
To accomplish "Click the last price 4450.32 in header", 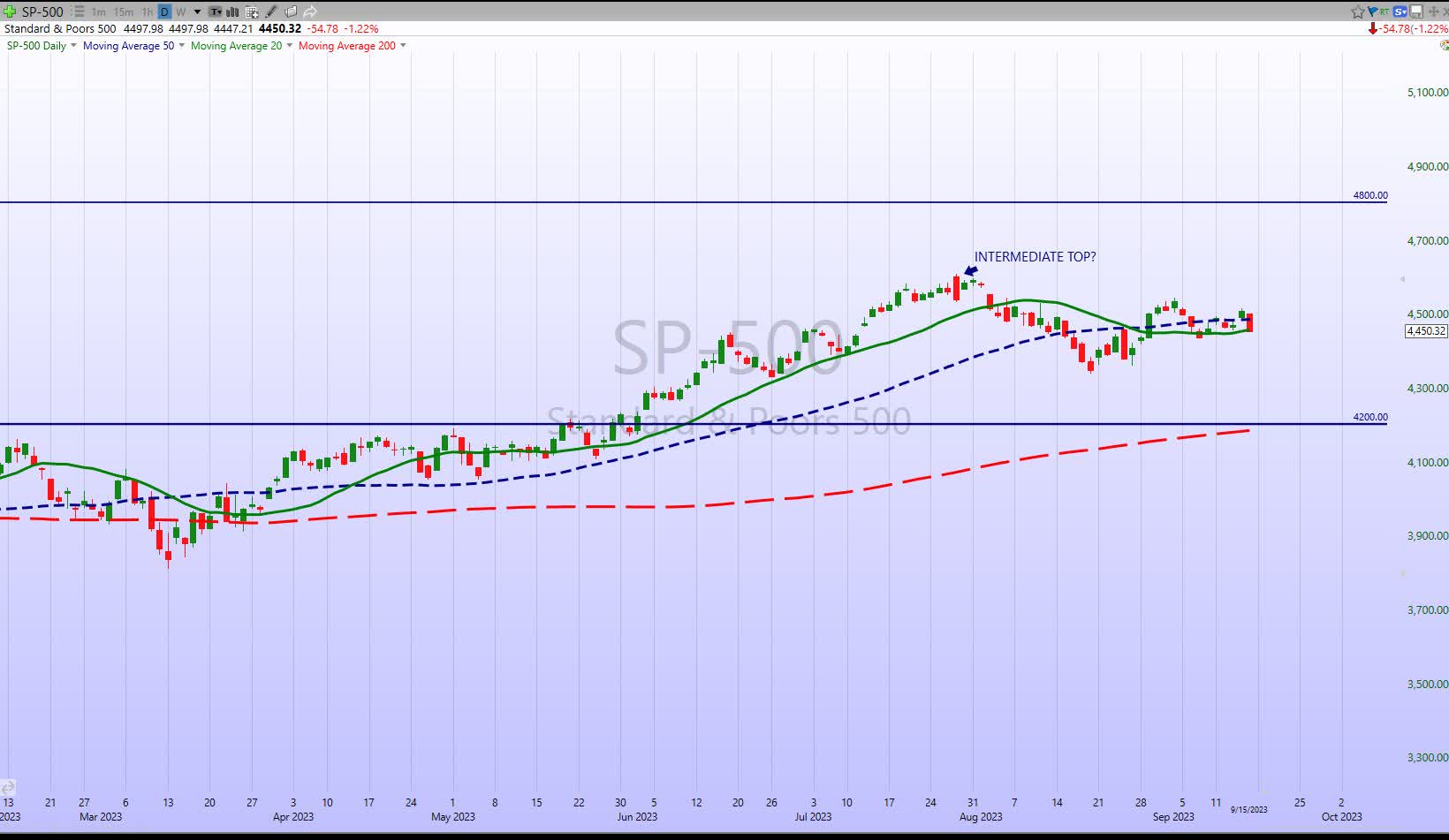I will 279,28.
